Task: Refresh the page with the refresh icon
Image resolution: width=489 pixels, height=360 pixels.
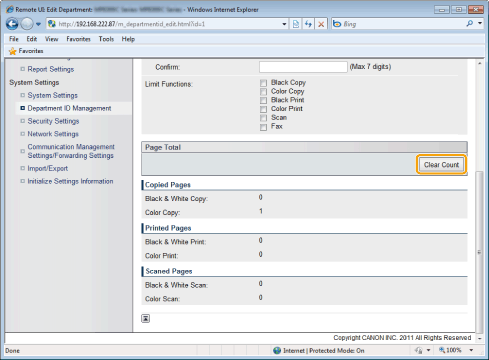Action: click(x=308, y=24)
